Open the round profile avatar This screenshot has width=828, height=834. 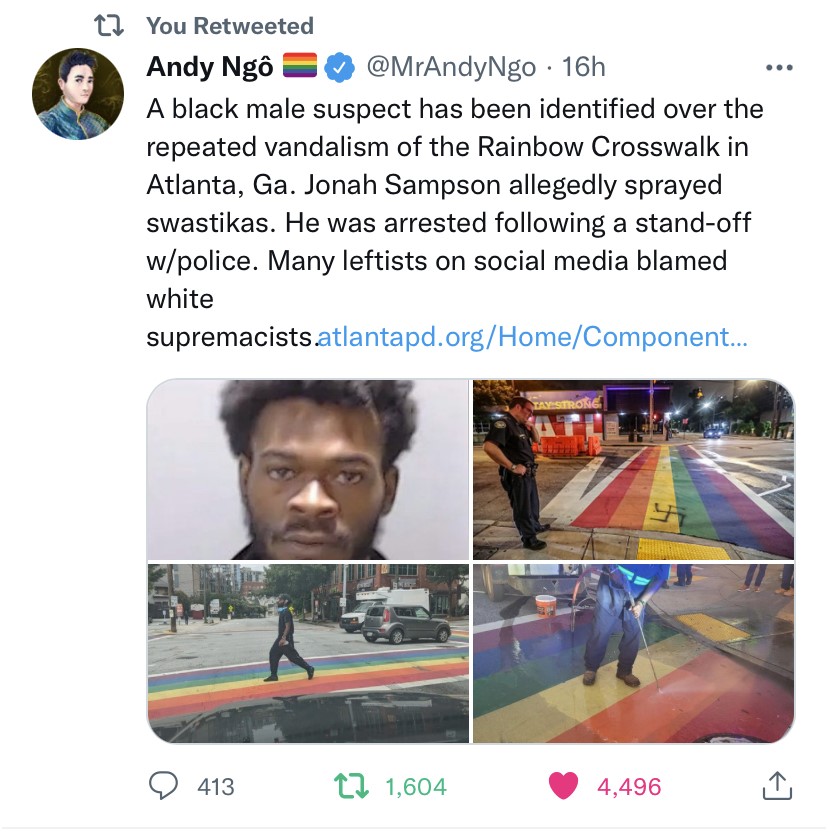78,94
